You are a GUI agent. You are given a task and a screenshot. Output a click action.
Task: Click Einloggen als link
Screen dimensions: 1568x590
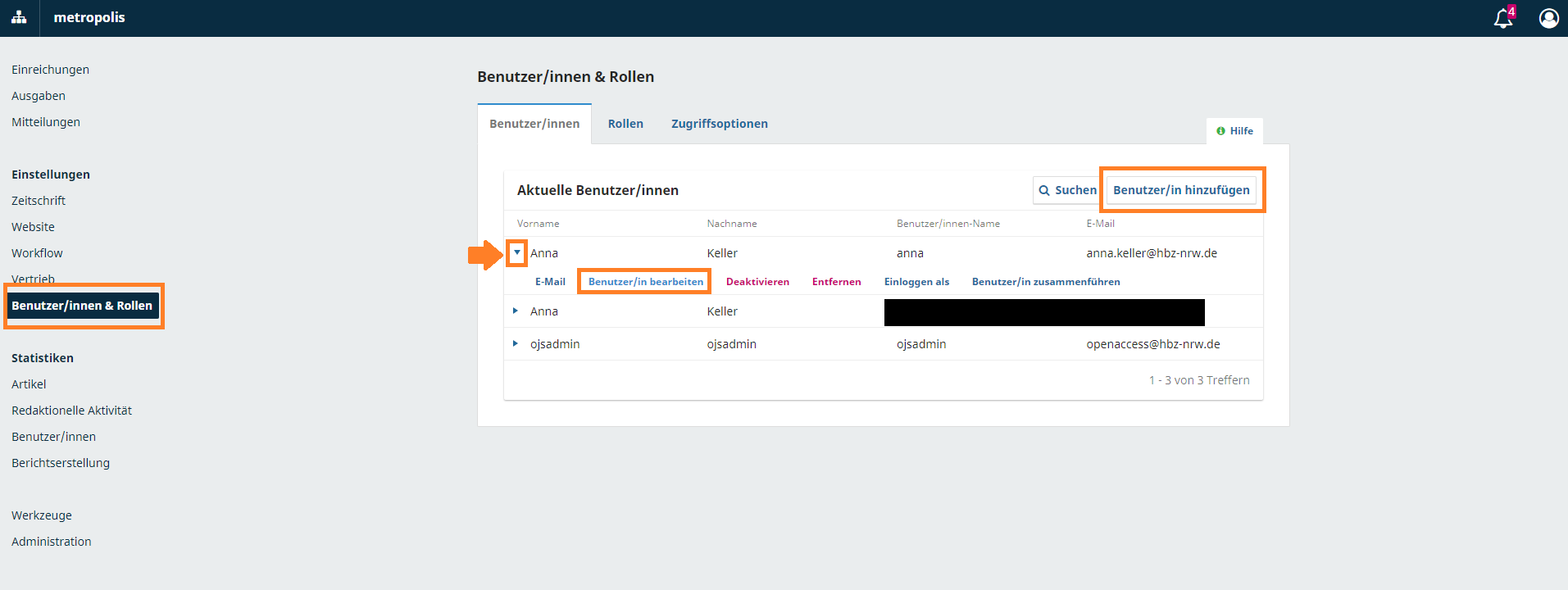[x=916, y=282]
